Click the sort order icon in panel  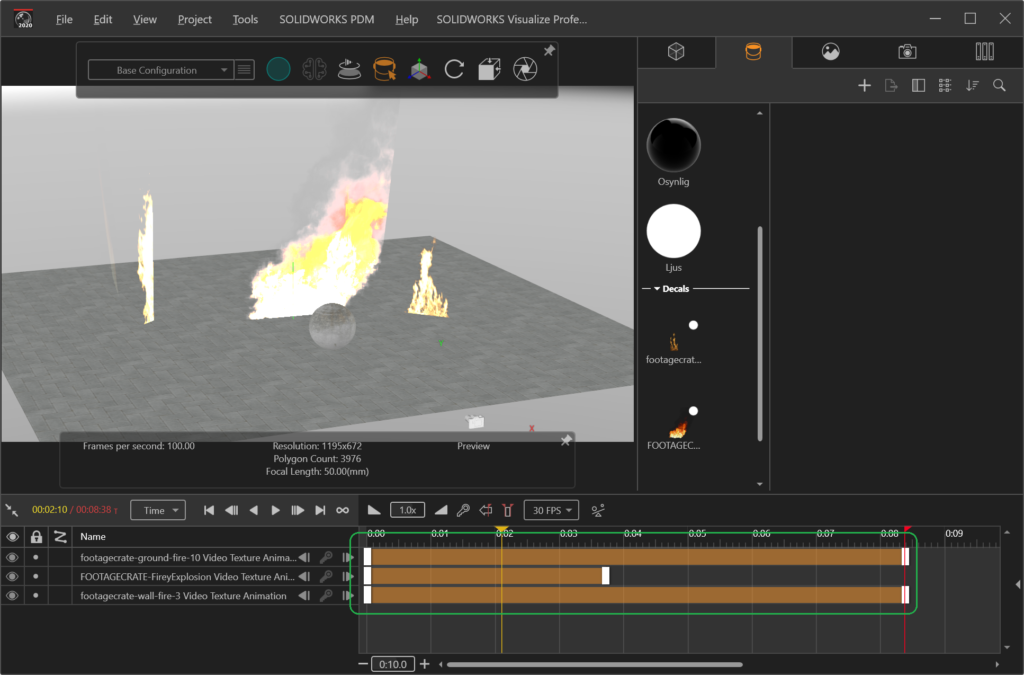click(x=972, y=86)
